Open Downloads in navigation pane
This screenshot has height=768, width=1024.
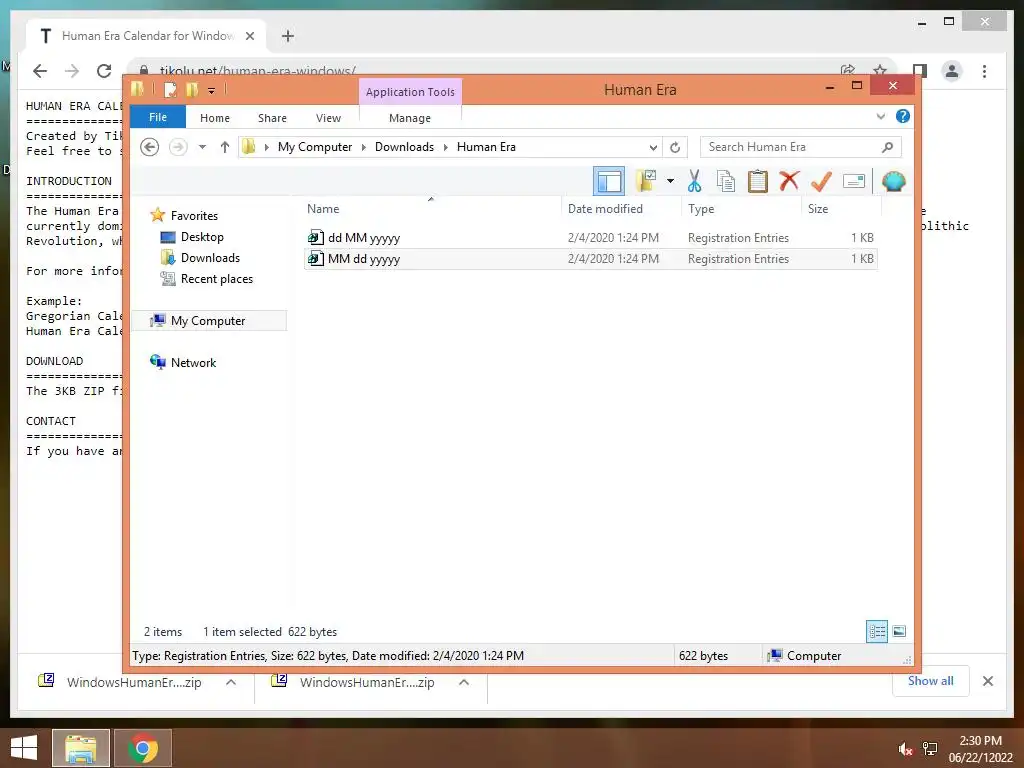click(x=210, y=257)
